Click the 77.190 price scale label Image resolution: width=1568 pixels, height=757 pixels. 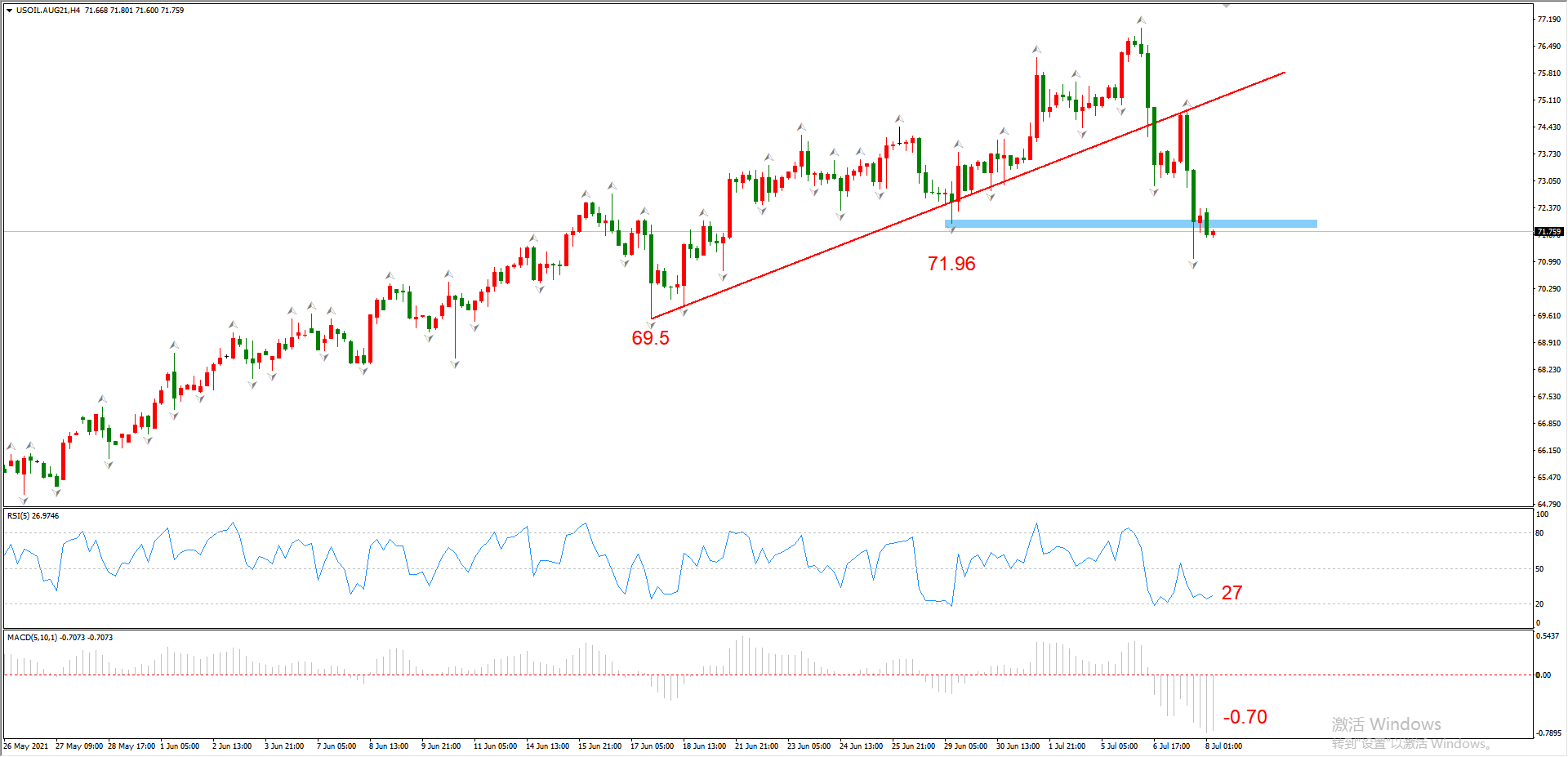click(1548, 19)
